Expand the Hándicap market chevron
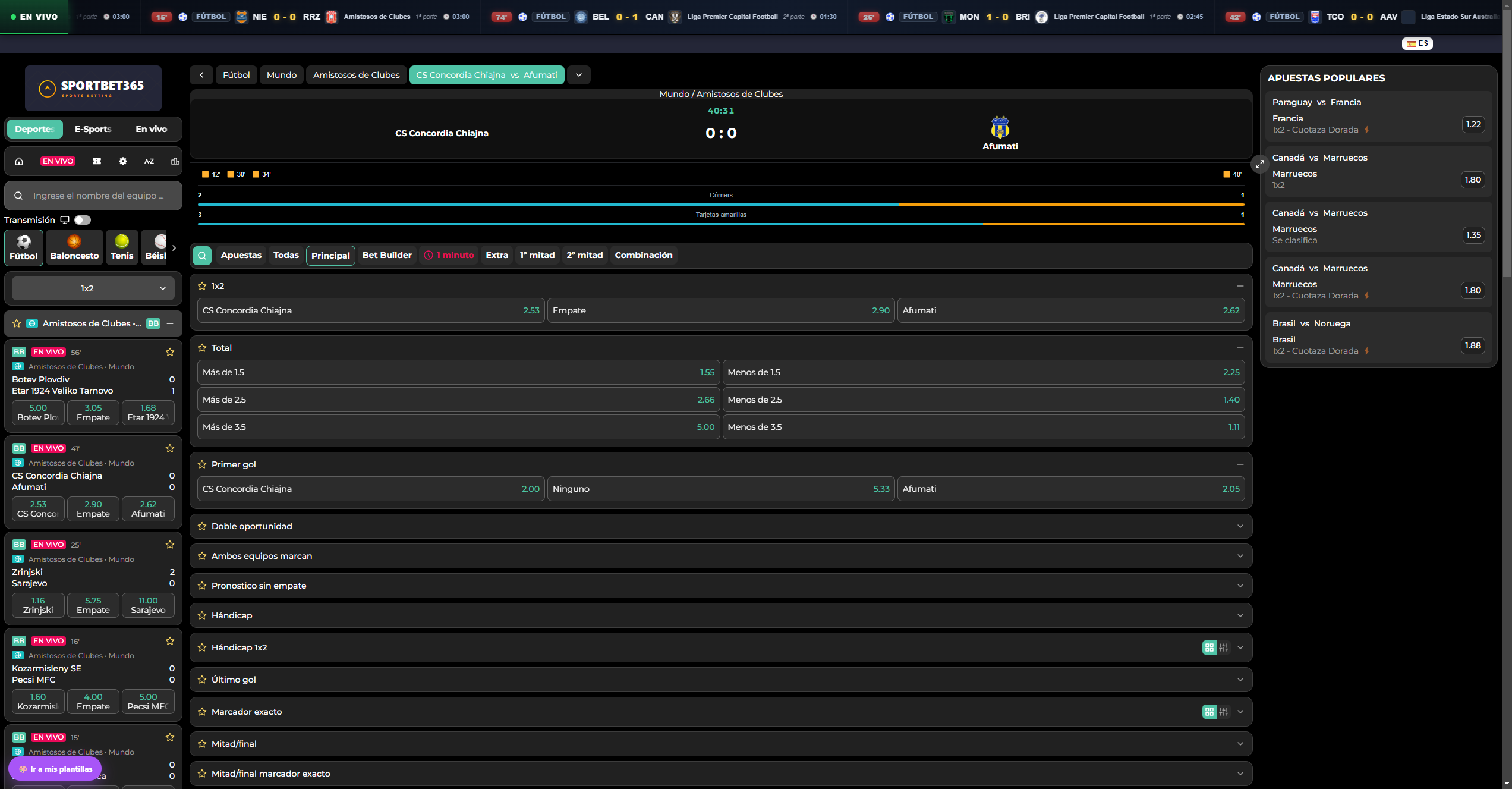1512x789 pixels. (x=1240, y=615)
